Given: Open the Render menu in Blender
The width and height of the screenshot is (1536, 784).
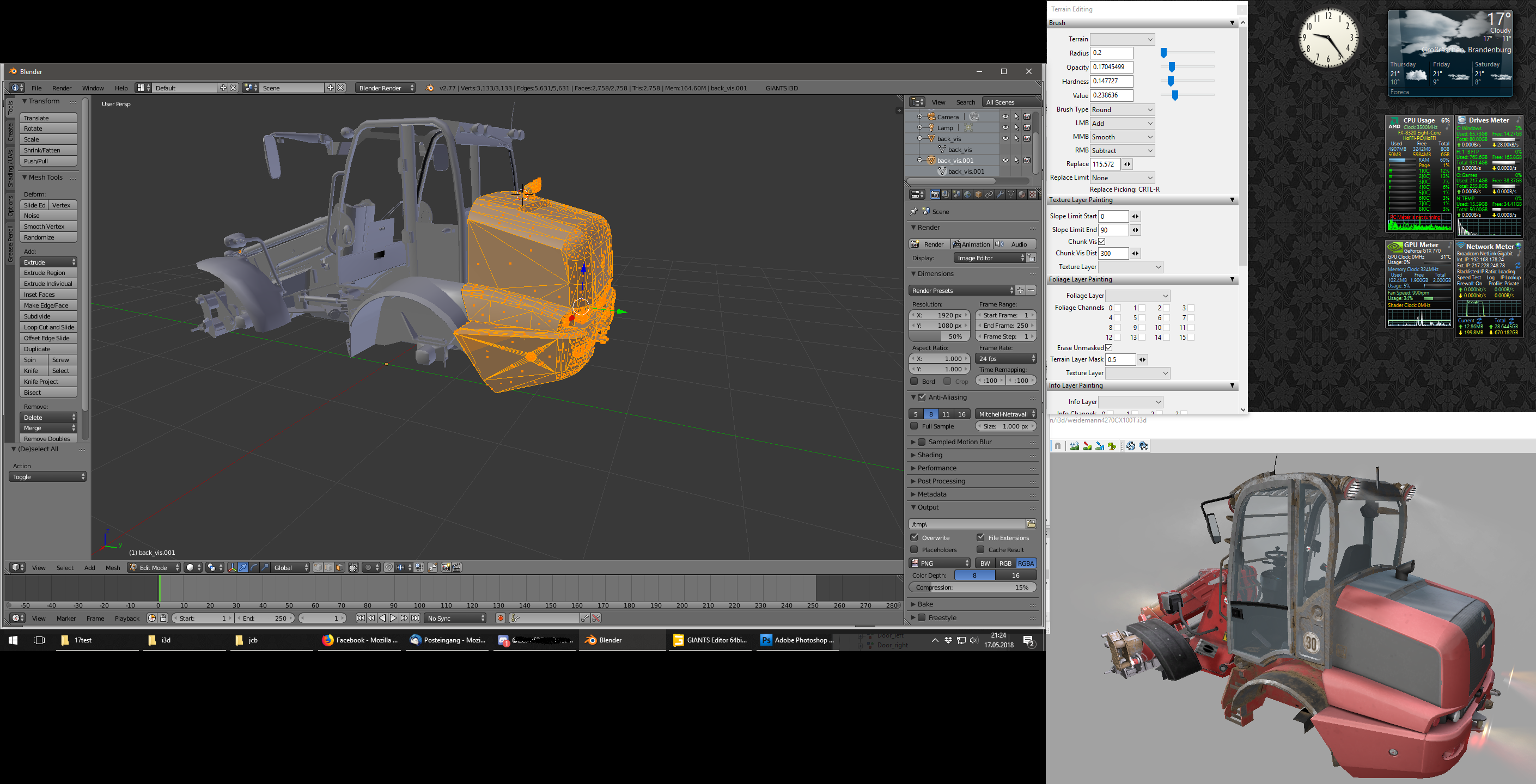Looking at the screenshot, I should click(x=62, y=88).
